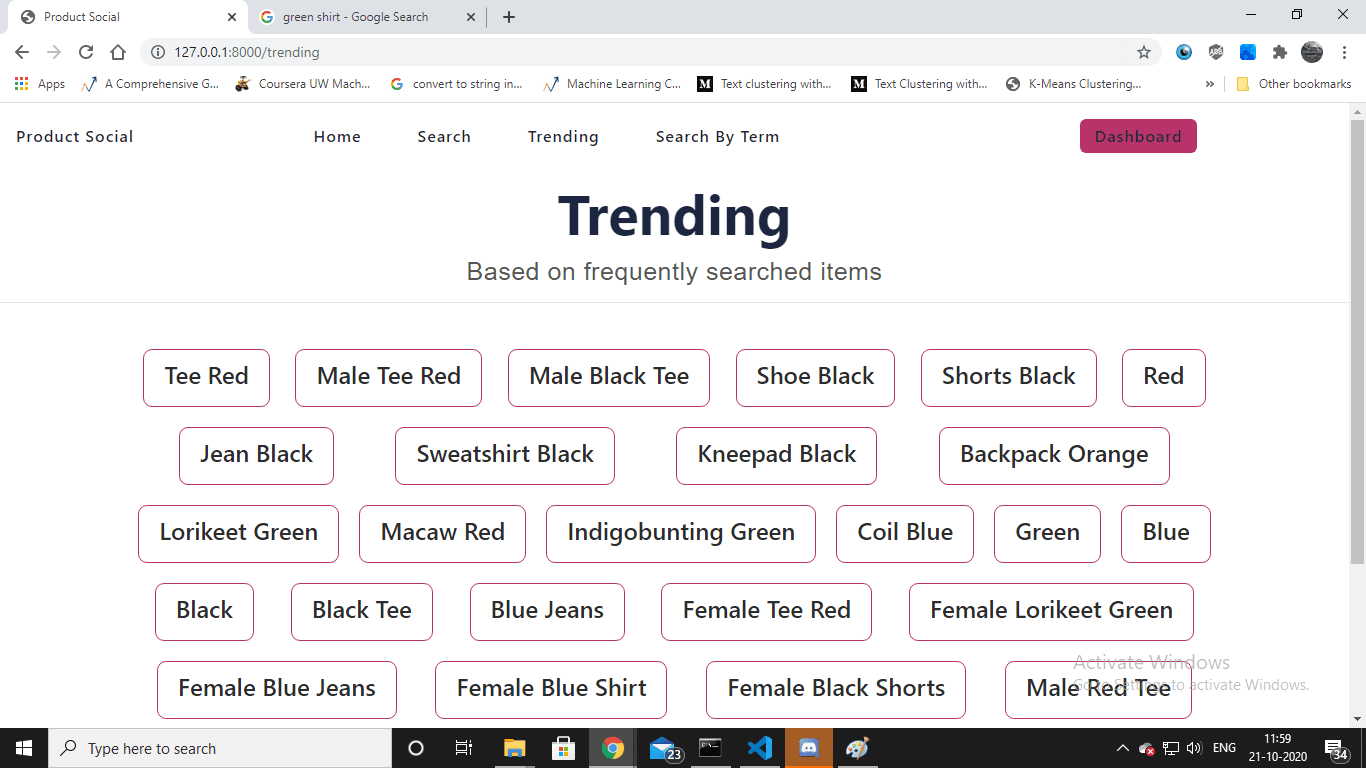Screen dimensions: 1366x768
Task: Open the notification center icon
Action: click(x=1336, y=748)
